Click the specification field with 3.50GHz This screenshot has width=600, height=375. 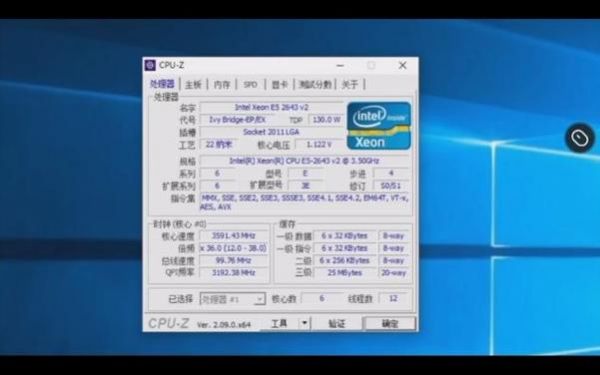pos(305,161)
